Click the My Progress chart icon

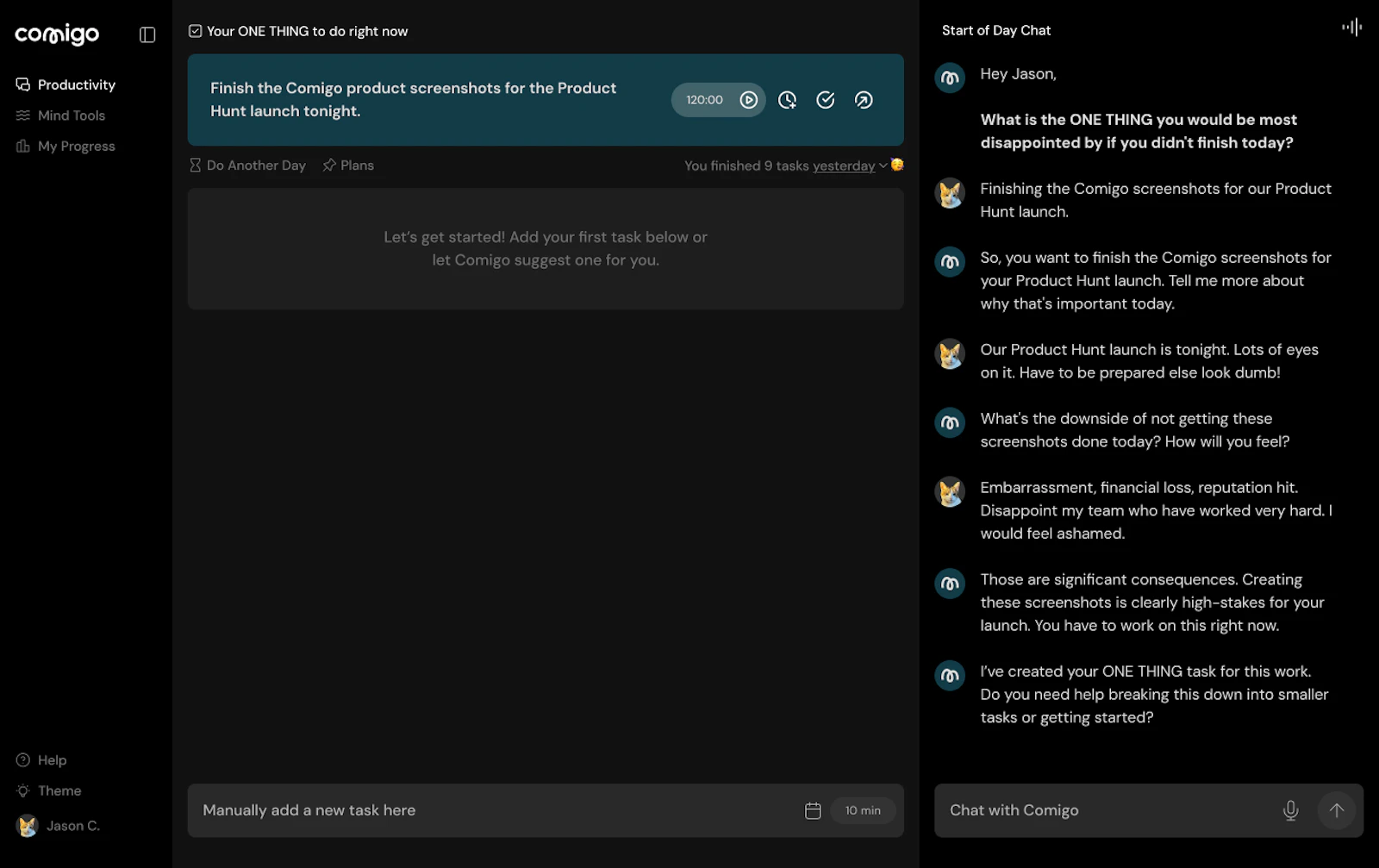(x=23, y=147)
